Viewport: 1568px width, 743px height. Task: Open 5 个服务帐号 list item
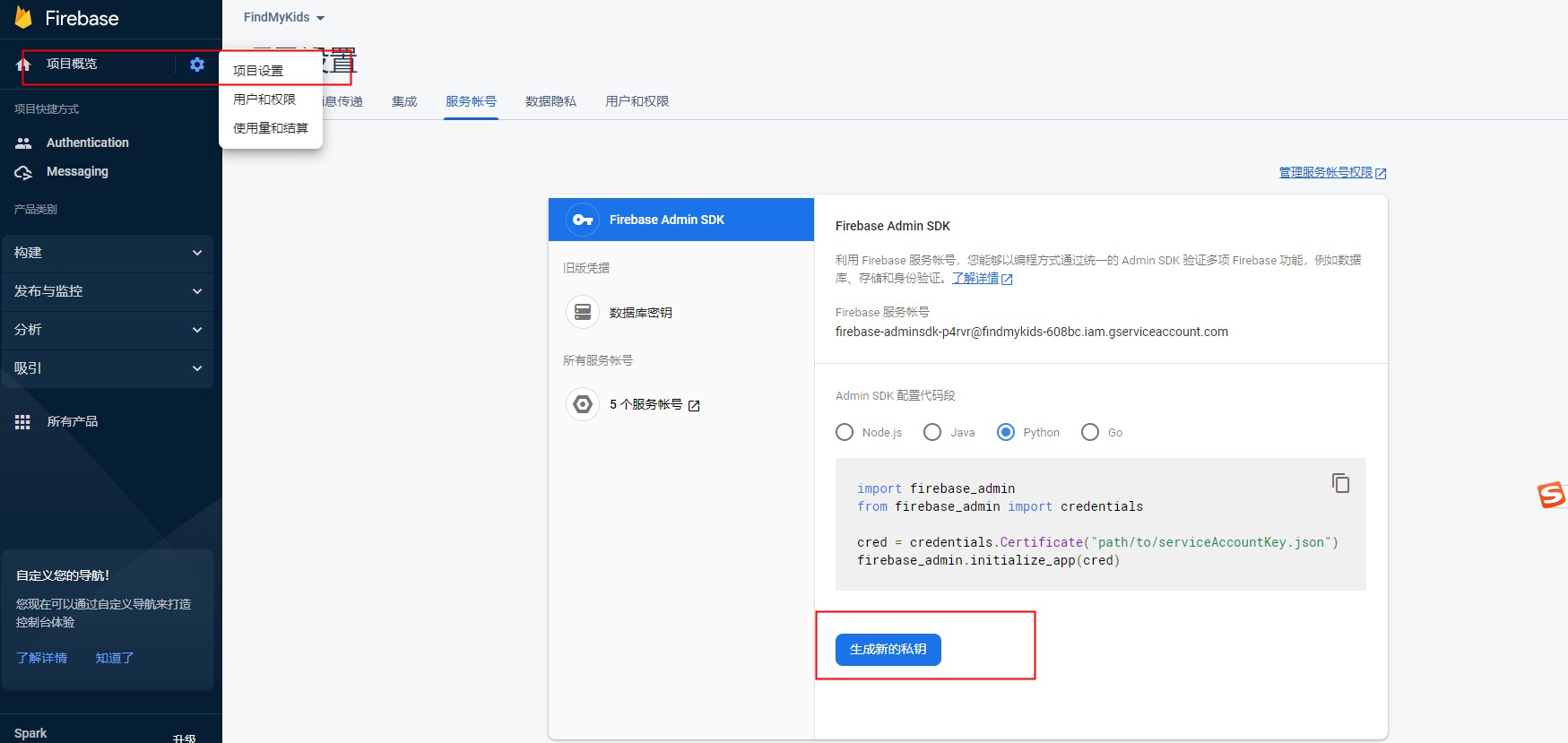pos(681,404)
